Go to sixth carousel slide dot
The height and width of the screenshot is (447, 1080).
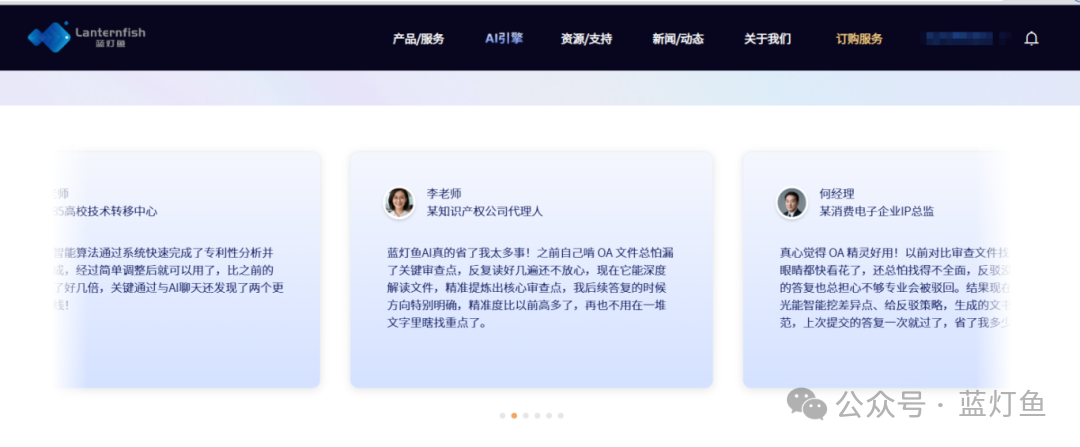561,415
